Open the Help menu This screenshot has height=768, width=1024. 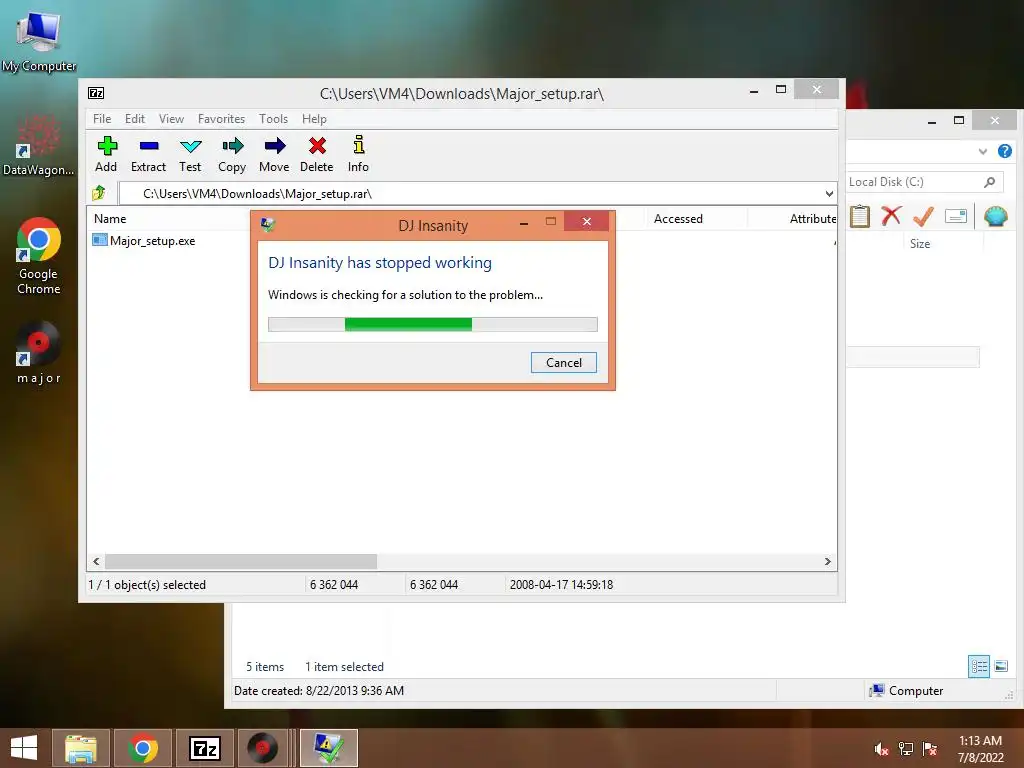314,119
